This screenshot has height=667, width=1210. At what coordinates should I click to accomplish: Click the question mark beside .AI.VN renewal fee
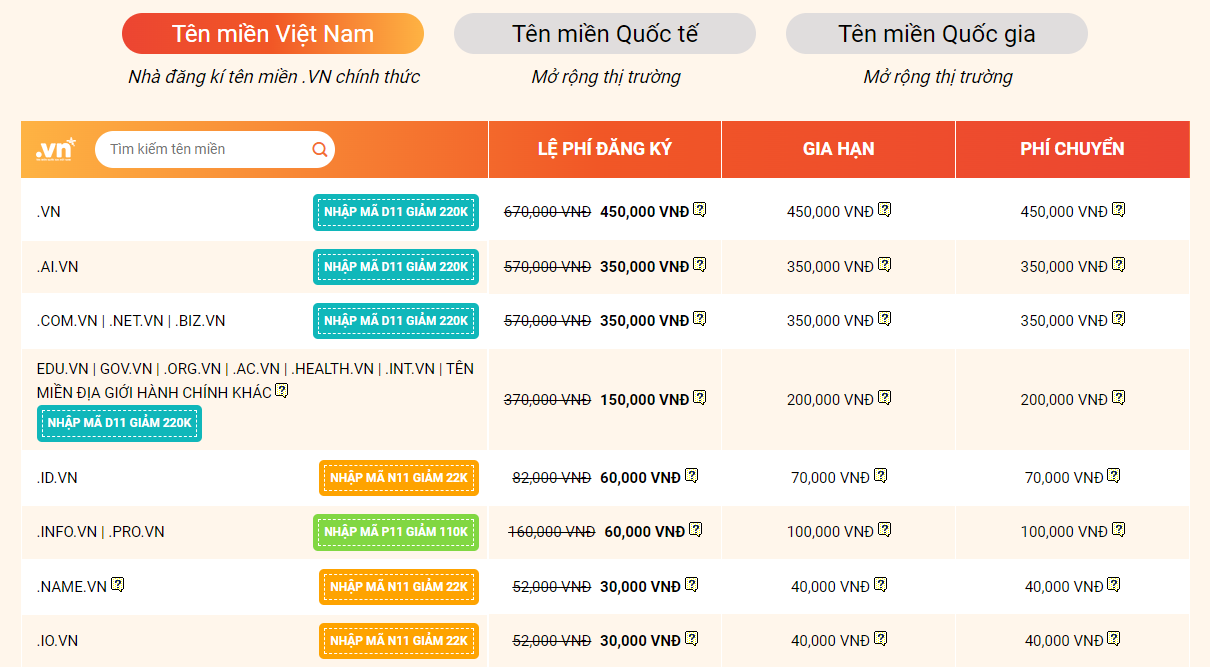884,265
